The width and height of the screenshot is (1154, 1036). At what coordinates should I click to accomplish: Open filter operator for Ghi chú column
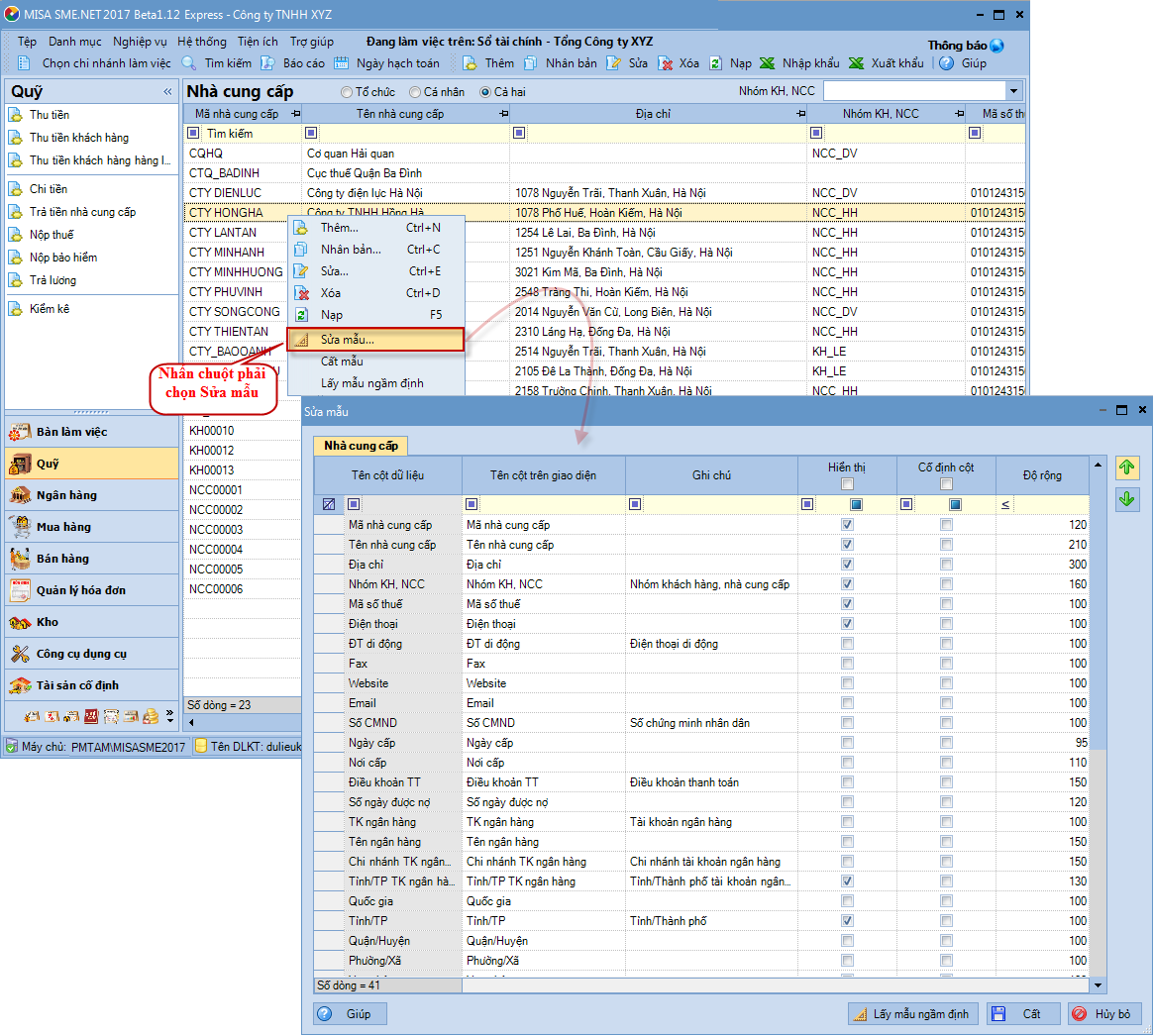(635, 504)
